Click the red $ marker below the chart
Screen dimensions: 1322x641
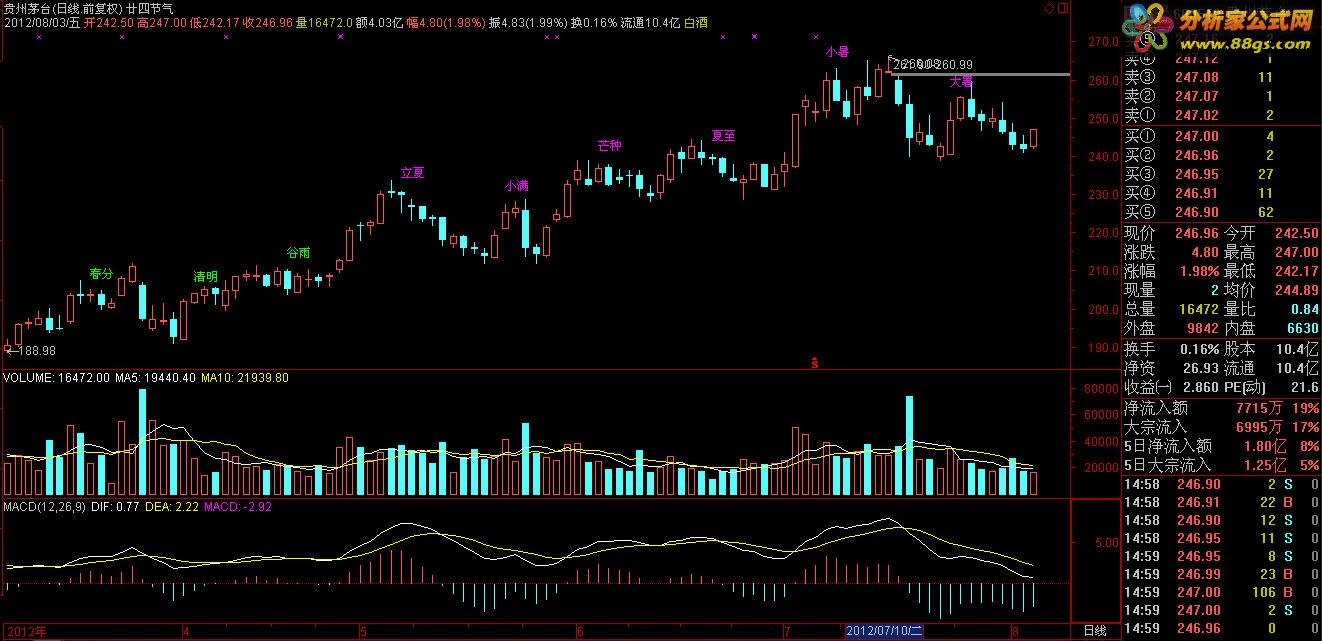(x=816, y=362)
